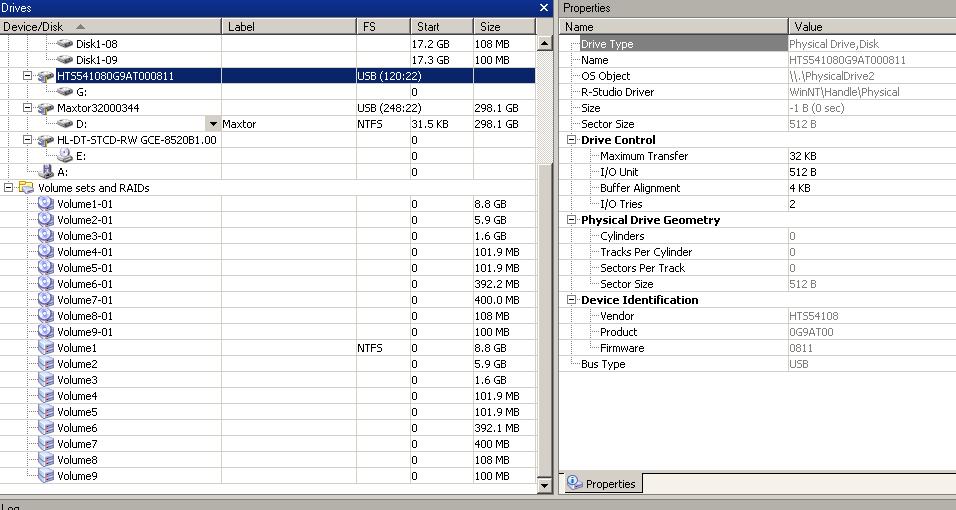Select the G: partition icon
Viewport: 956px width, 510px height.
pyautogui.click(x=65, y=92)
